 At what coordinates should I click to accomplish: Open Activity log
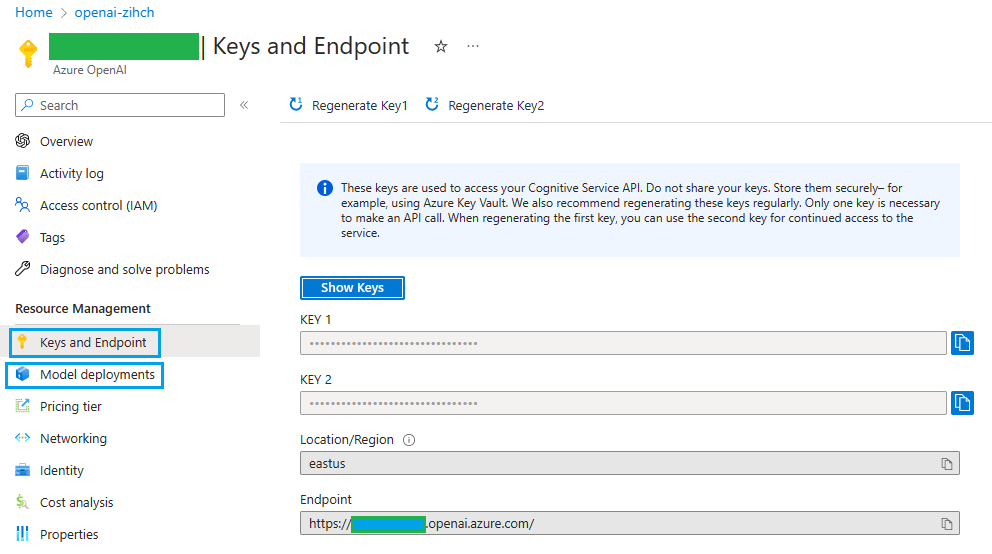71,173
